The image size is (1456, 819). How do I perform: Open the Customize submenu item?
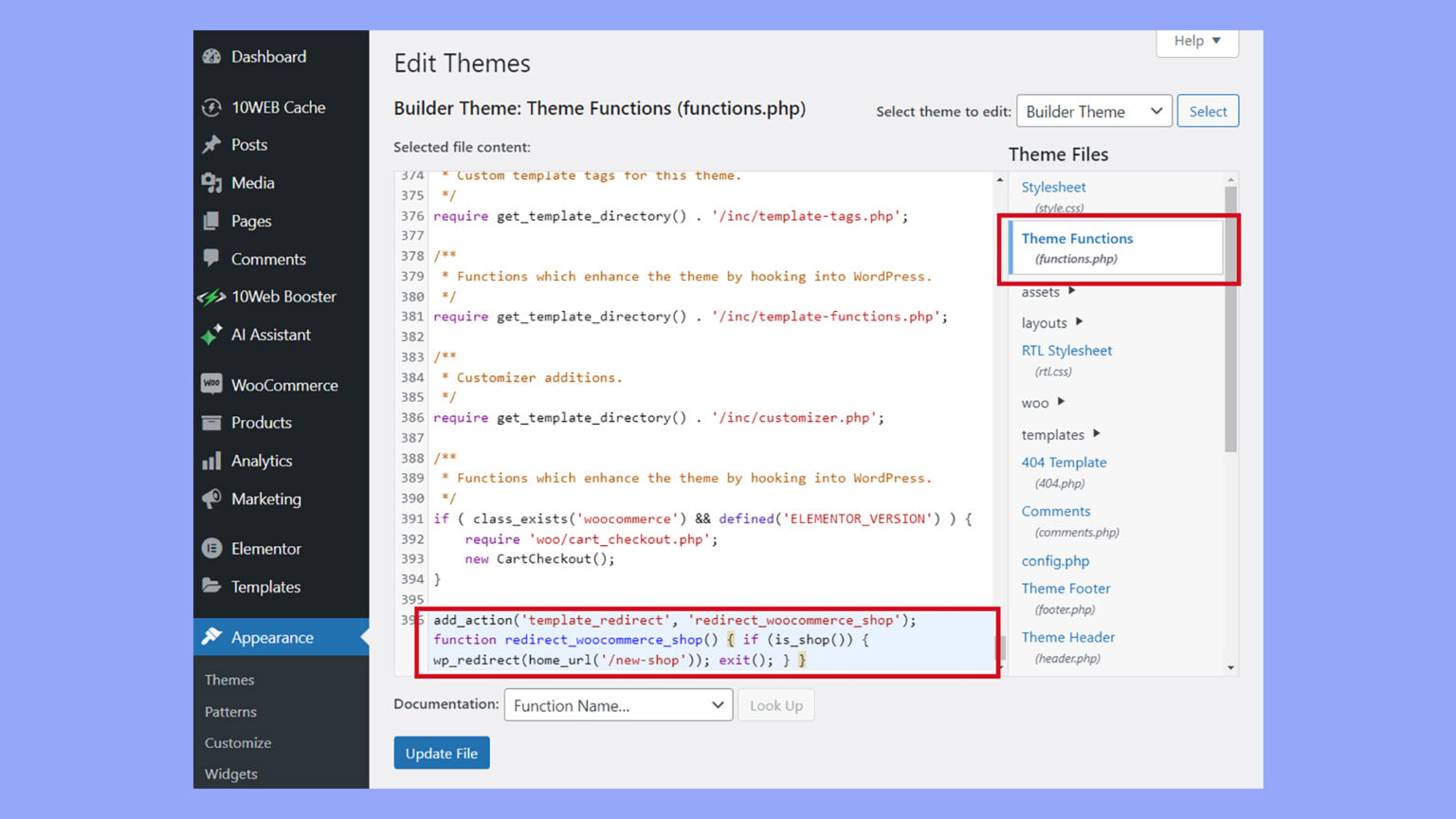(x=237, y=742)
